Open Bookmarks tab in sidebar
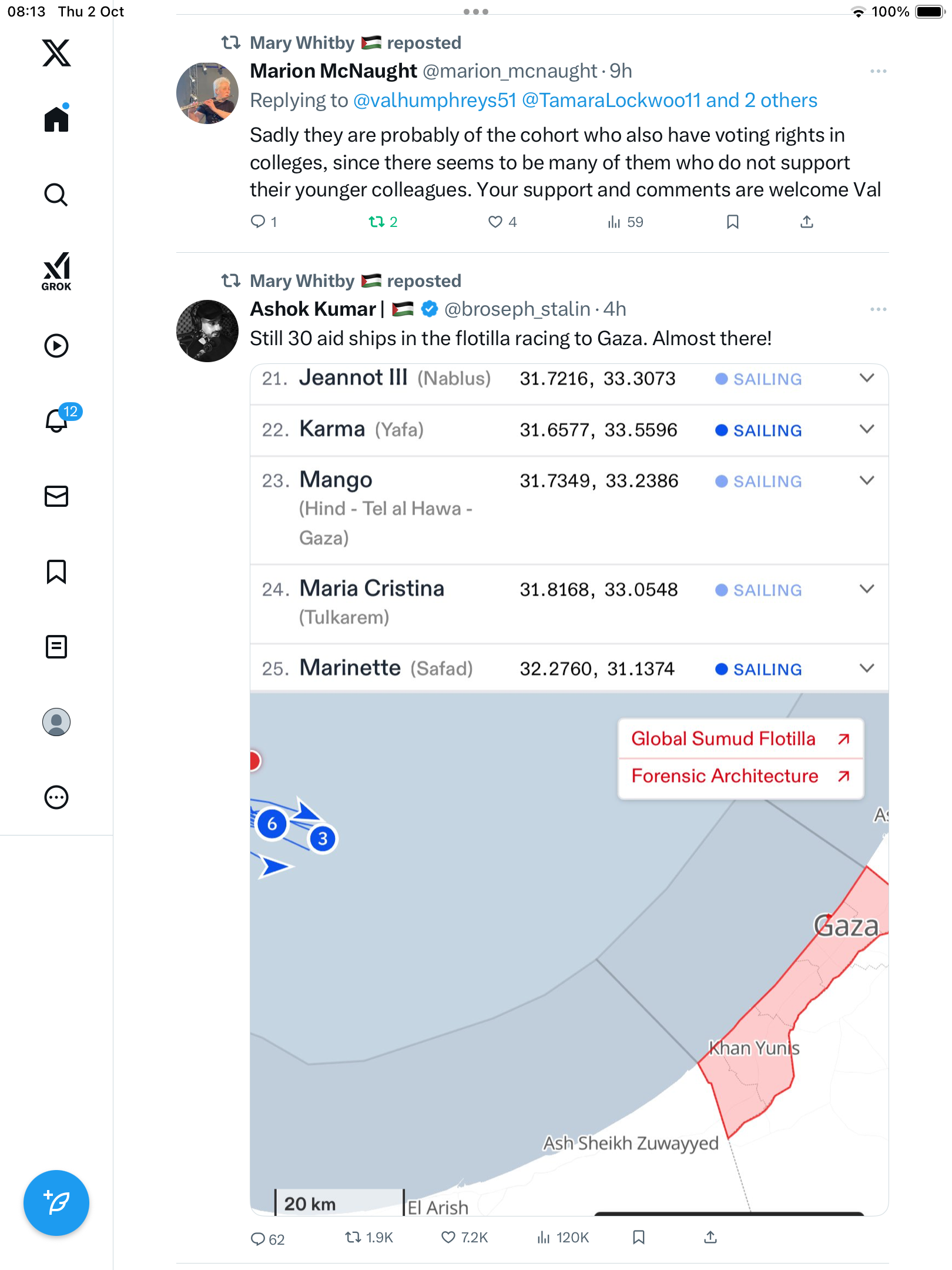This screenshot has height=1270, width=952. [56, 571]
